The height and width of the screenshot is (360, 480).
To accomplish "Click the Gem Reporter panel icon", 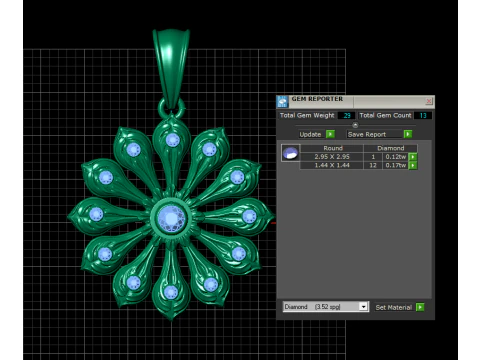I will (x=283, y=102).
